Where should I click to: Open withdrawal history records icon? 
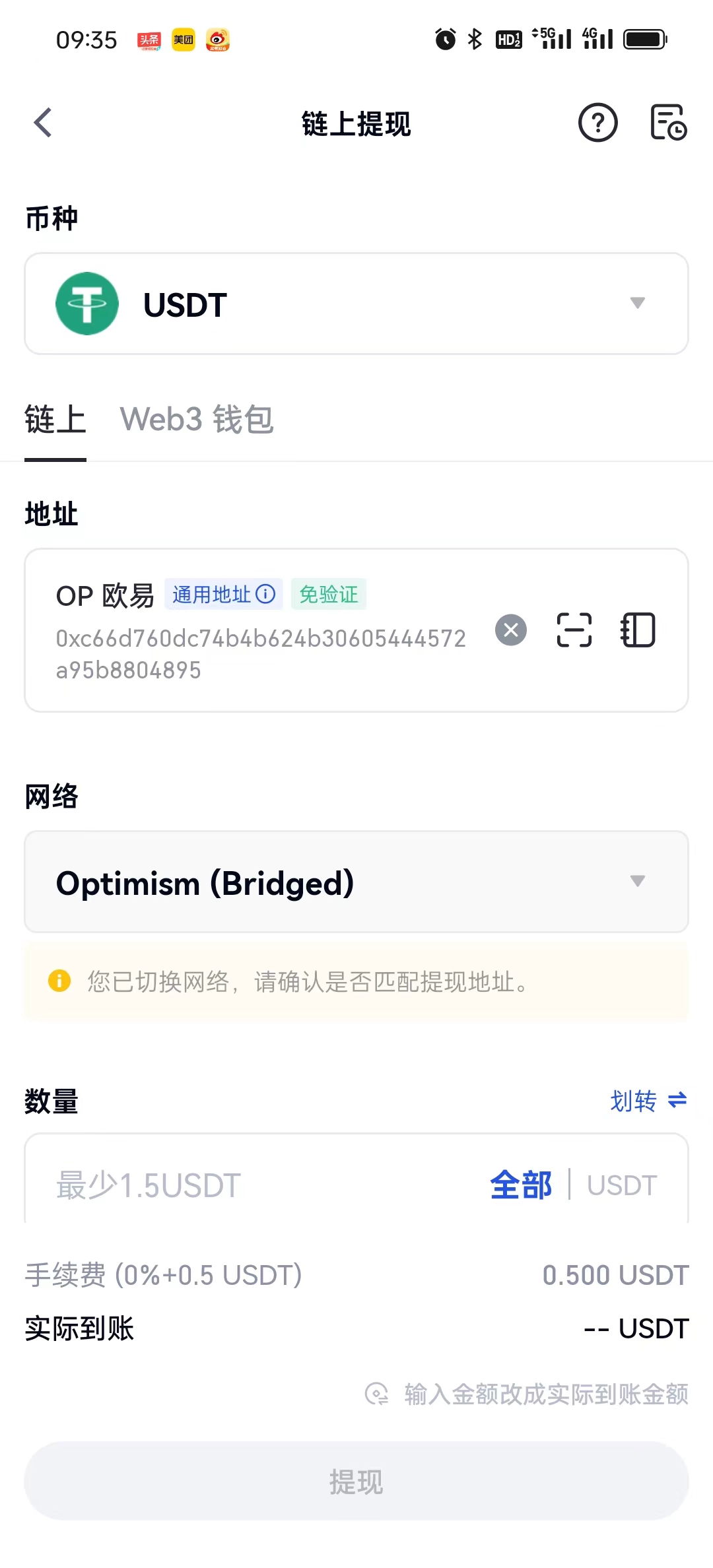668,123
